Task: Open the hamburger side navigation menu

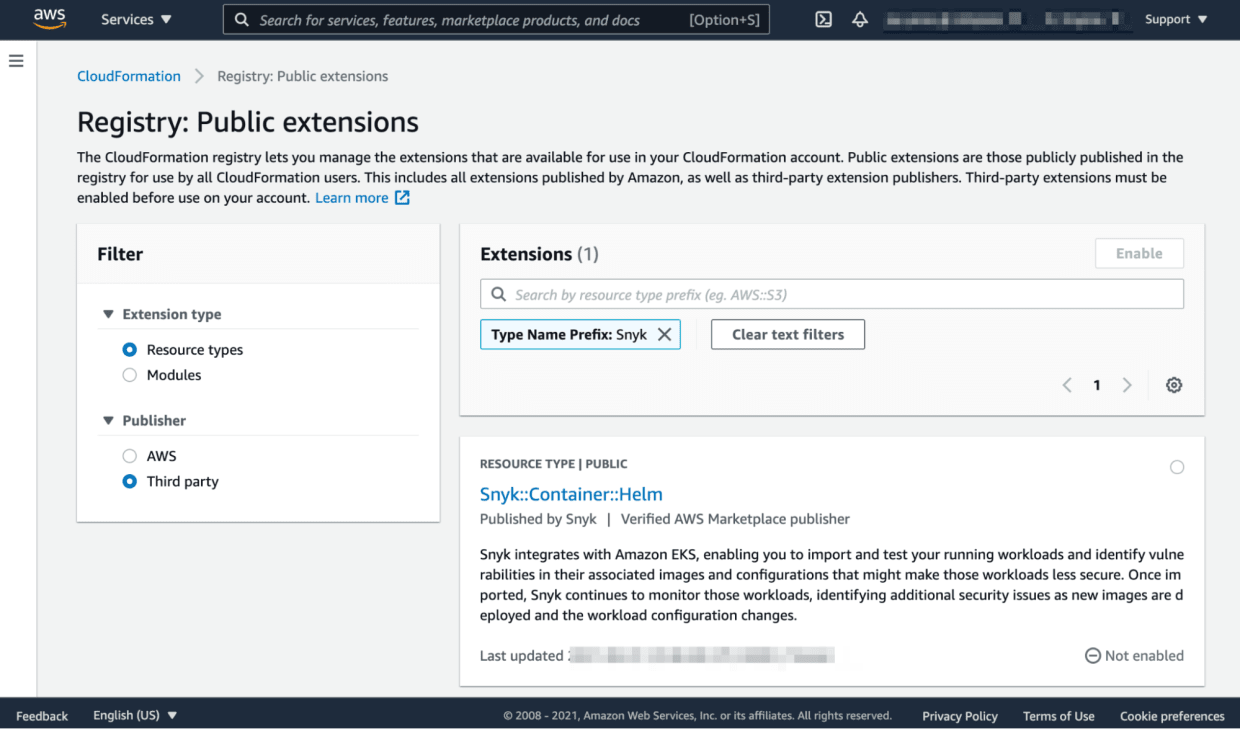Action: 16,61
